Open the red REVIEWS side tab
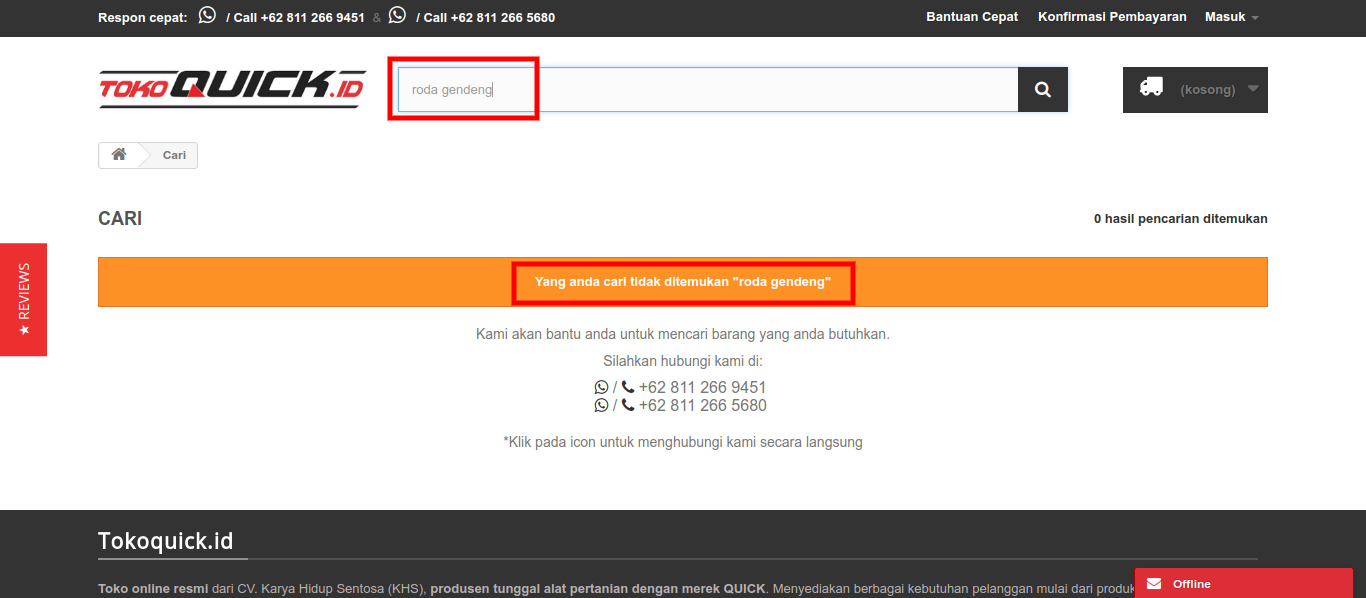1366x598 pixels. point(23,299)
